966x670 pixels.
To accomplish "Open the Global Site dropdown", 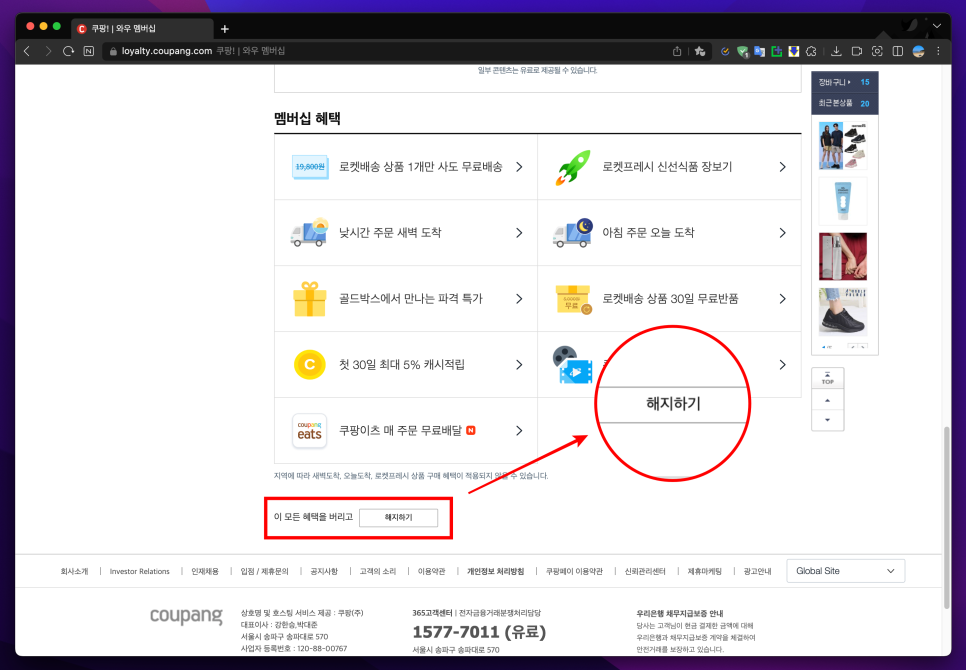I will click(845, 571).
